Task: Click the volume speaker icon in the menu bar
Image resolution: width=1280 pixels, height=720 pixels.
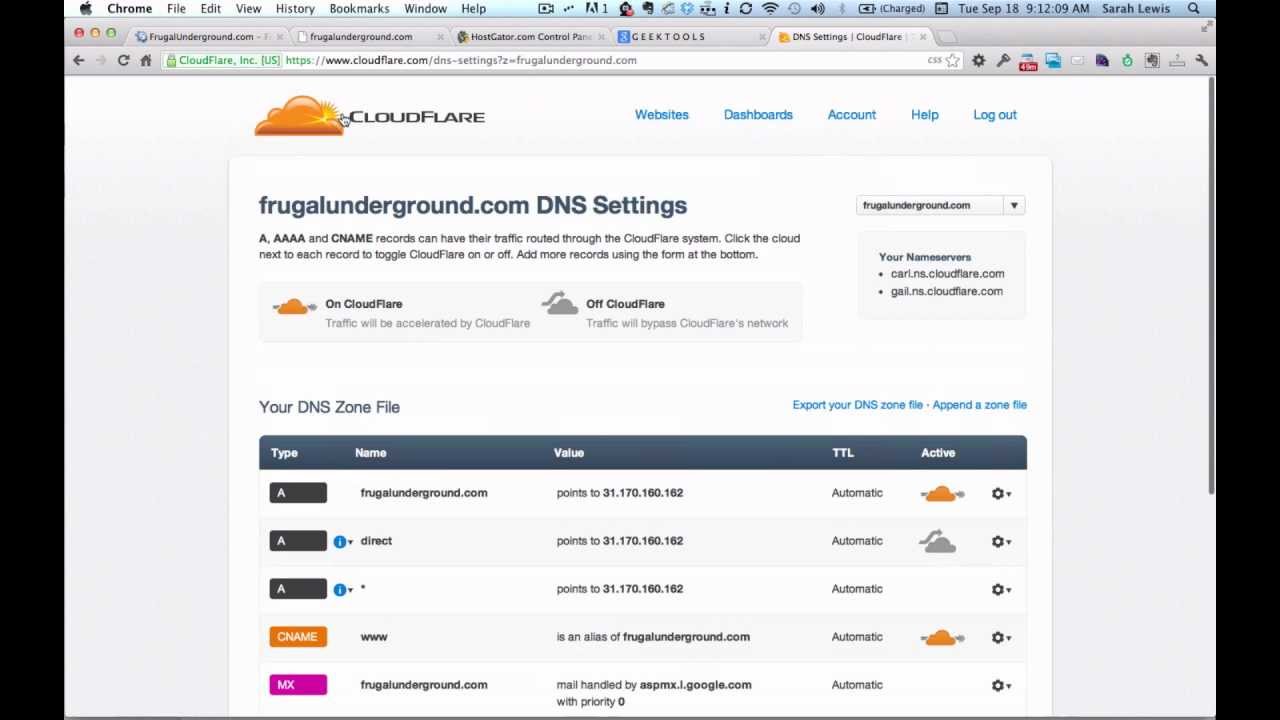Action: (818, 9)
